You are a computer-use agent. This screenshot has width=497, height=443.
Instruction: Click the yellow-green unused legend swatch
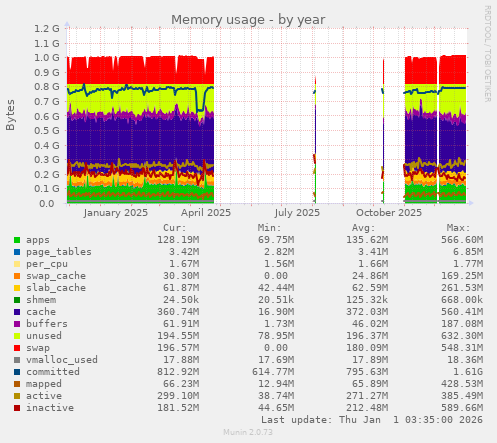click(x=17, y=336)
